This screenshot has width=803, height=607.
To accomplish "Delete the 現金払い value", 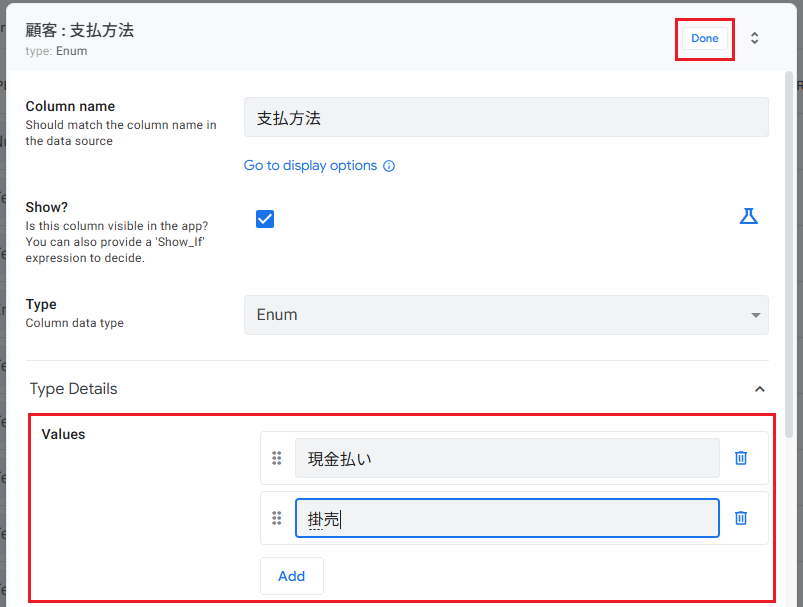I will pos(741,458).
